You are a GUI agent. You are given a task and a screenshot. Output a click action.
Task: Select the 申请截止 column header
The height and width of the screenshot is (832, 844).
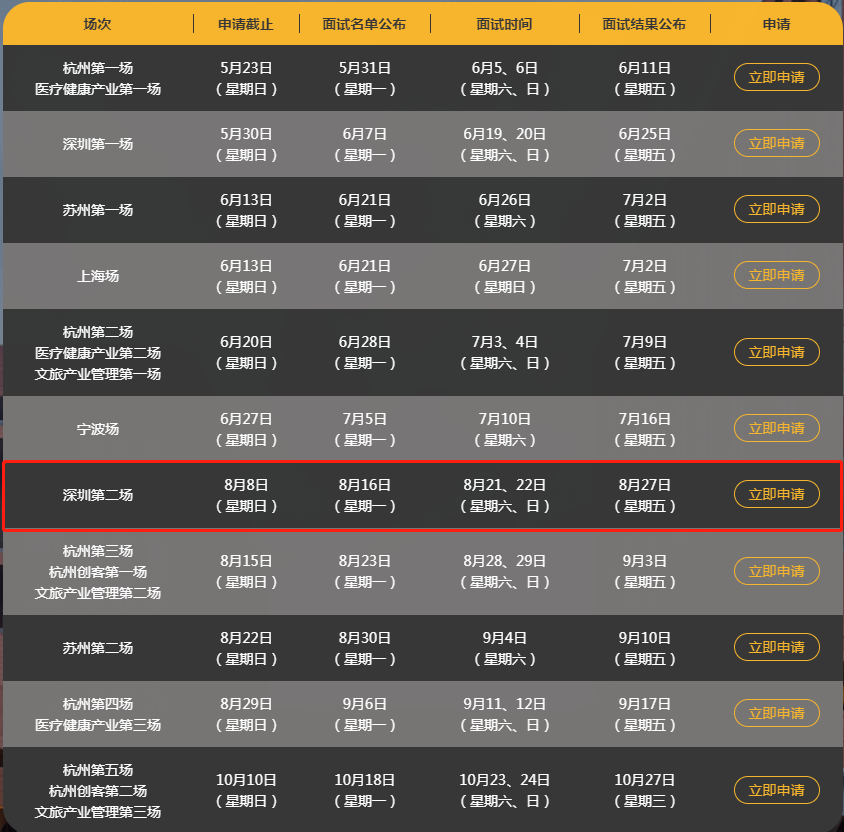pyautogui.click(x=245, y=24)
